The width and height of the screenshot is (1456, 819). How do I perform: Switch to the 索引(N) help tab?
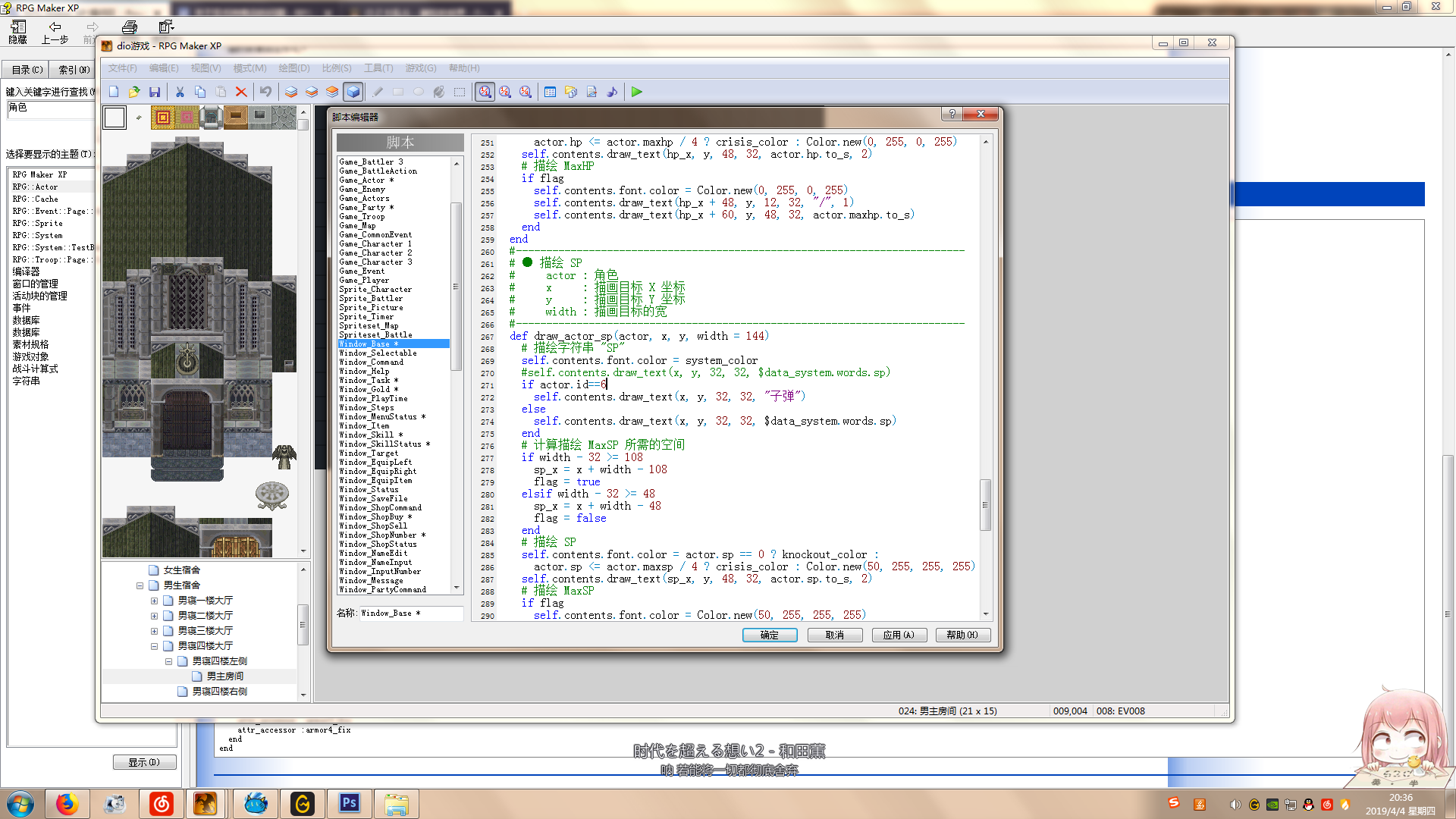(x=74, y=70)
